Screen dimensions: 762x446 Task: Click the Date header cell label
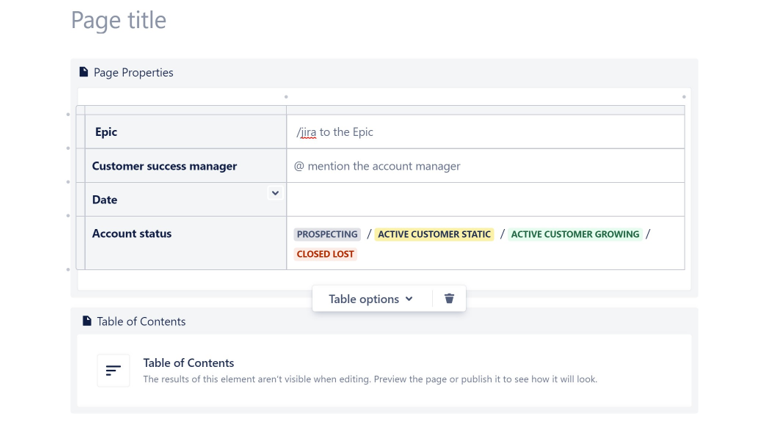tap(105, 200)
